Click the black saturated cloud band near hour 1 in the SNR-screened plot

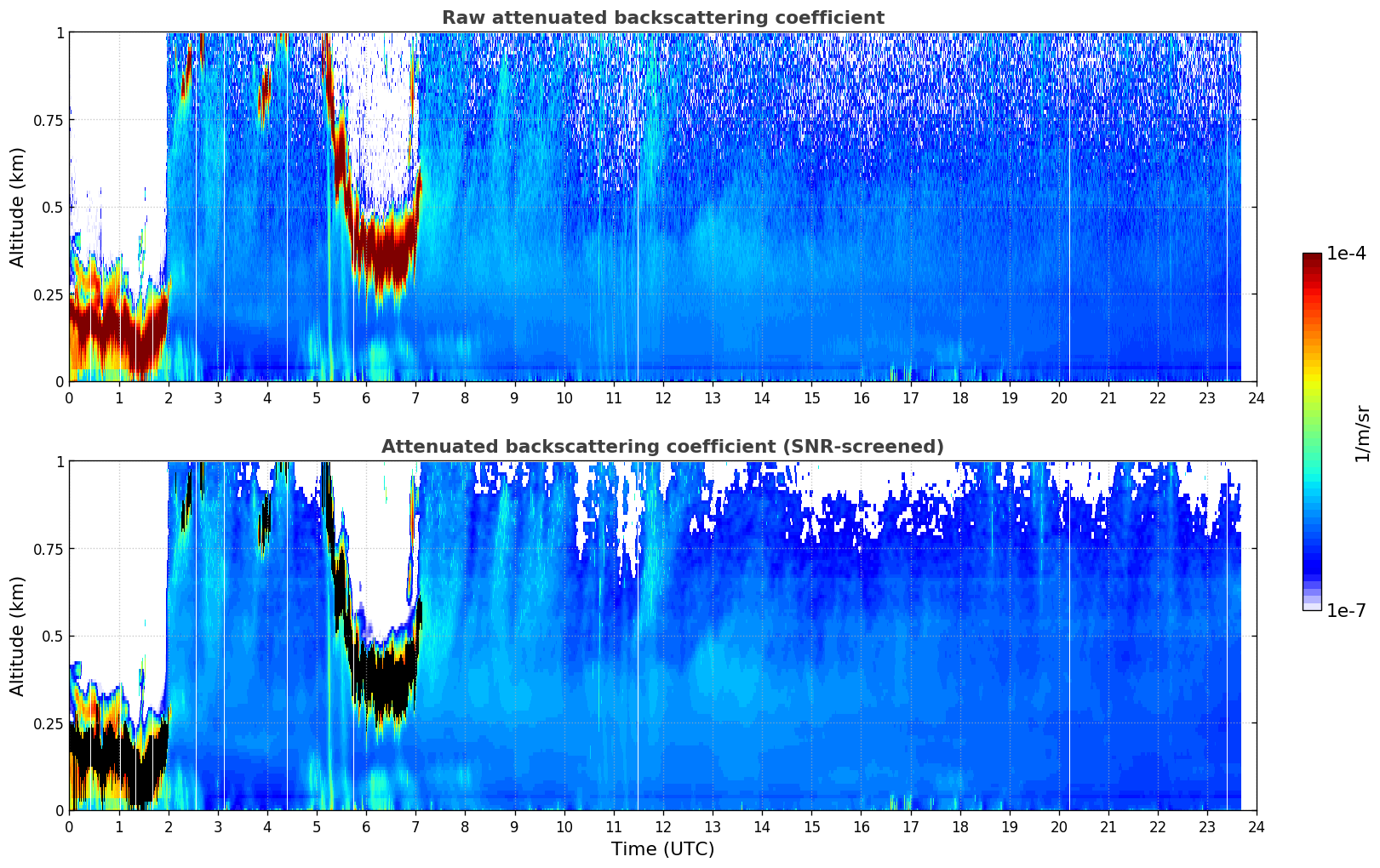click(118, 756)
